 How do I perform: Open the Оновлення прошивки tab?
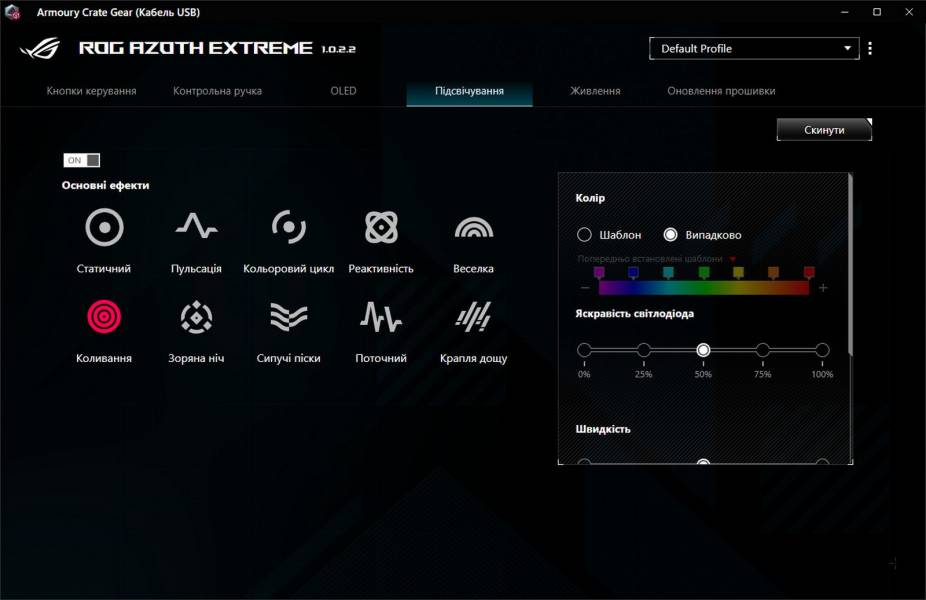point(722,89)
